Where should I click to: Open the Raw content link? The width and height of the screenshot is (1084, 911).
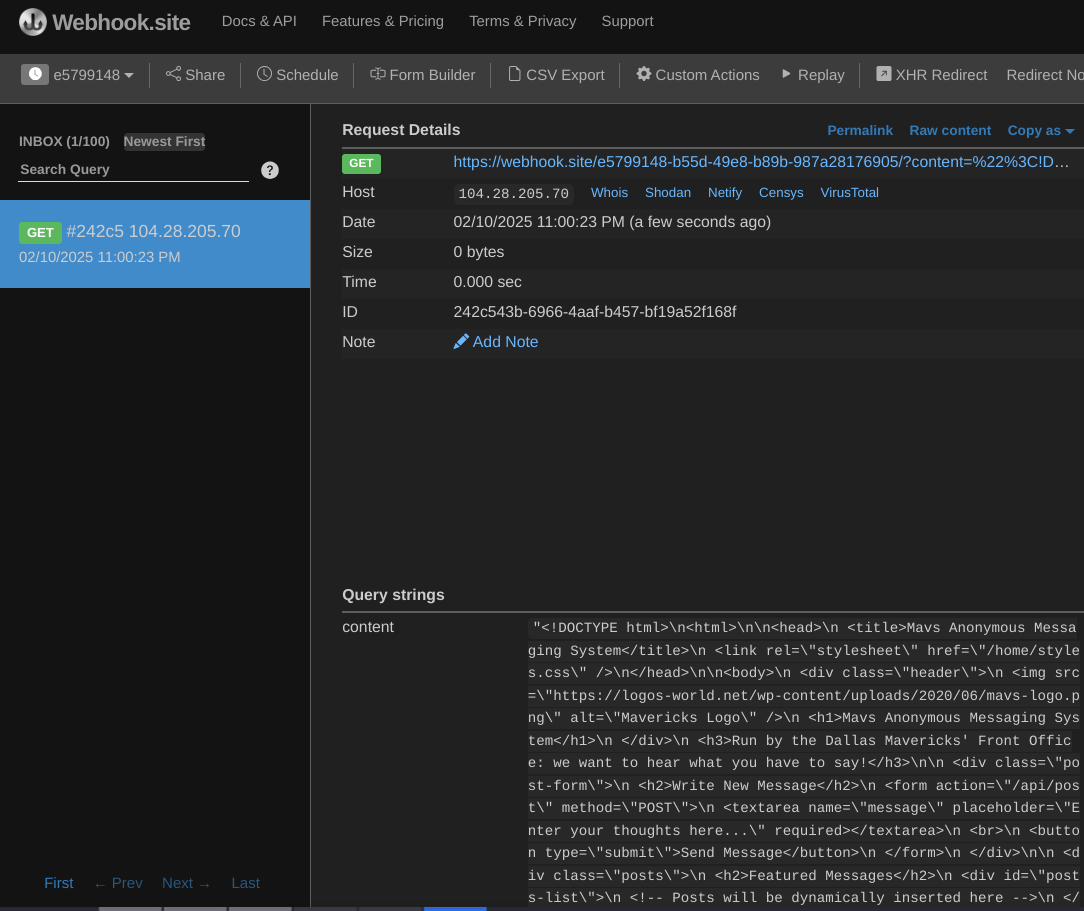click(x=950, y=130)
